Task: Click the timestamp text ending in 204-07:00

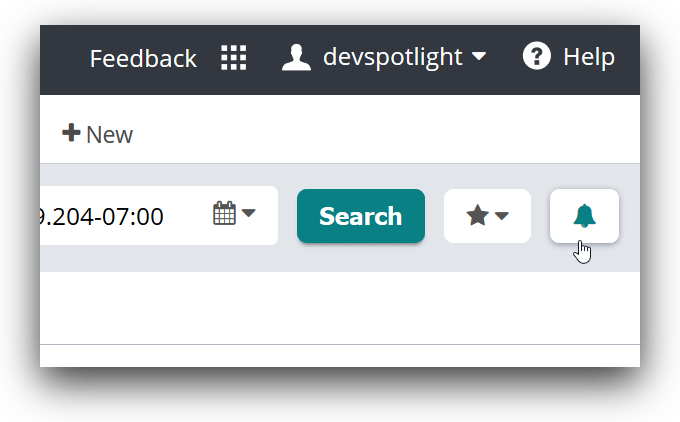Action: (x=100, y=216)
